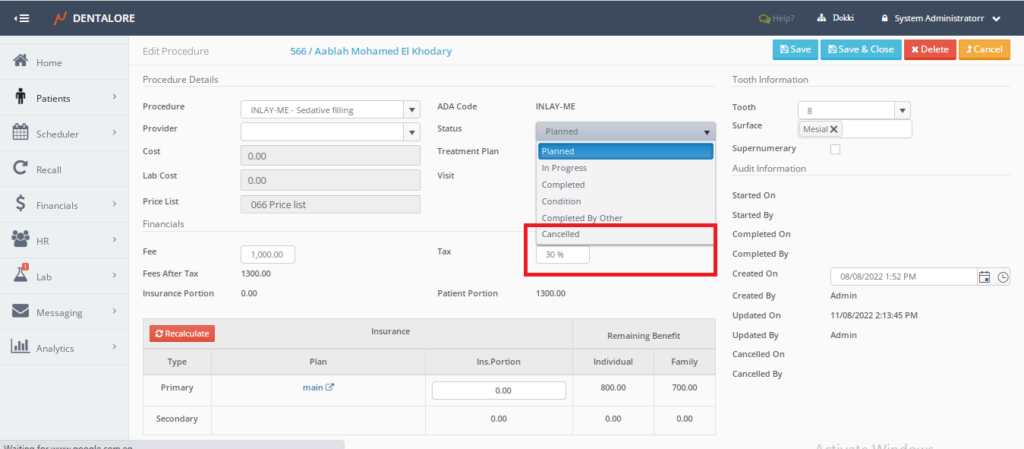Viewport: 1024px width, 449px height.
Task: Open System Administrator user menu
Action: 941,18
